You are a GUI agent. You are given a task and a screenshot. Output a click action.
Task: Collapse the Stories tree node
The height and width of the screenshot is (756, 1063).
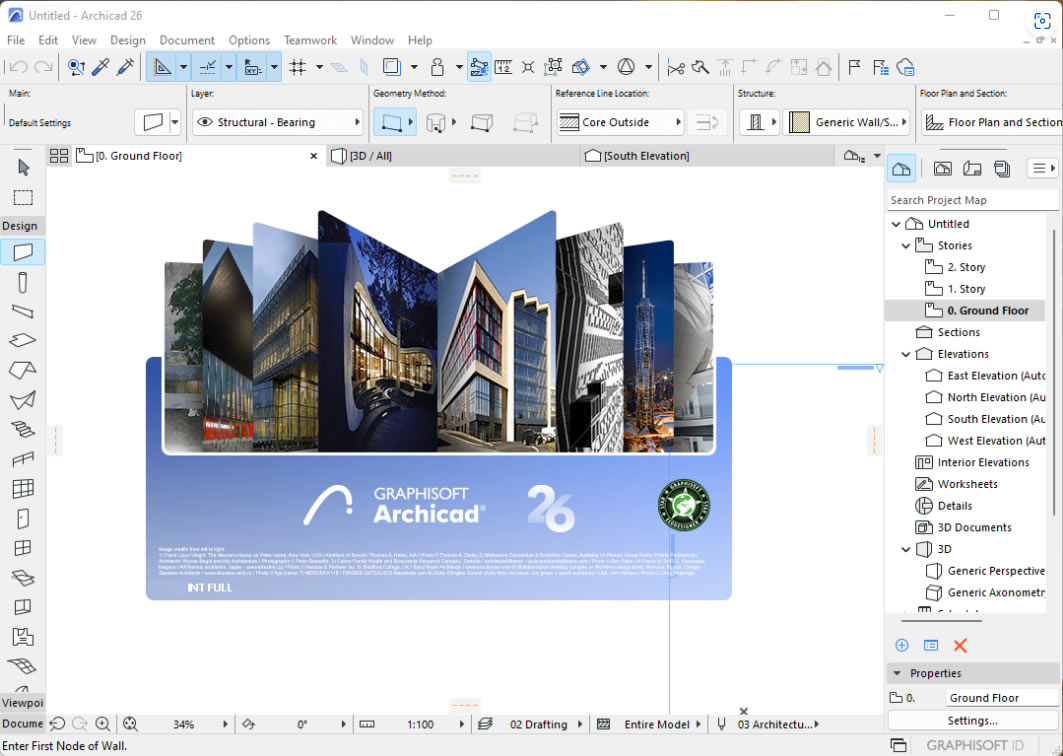[906, 245]
